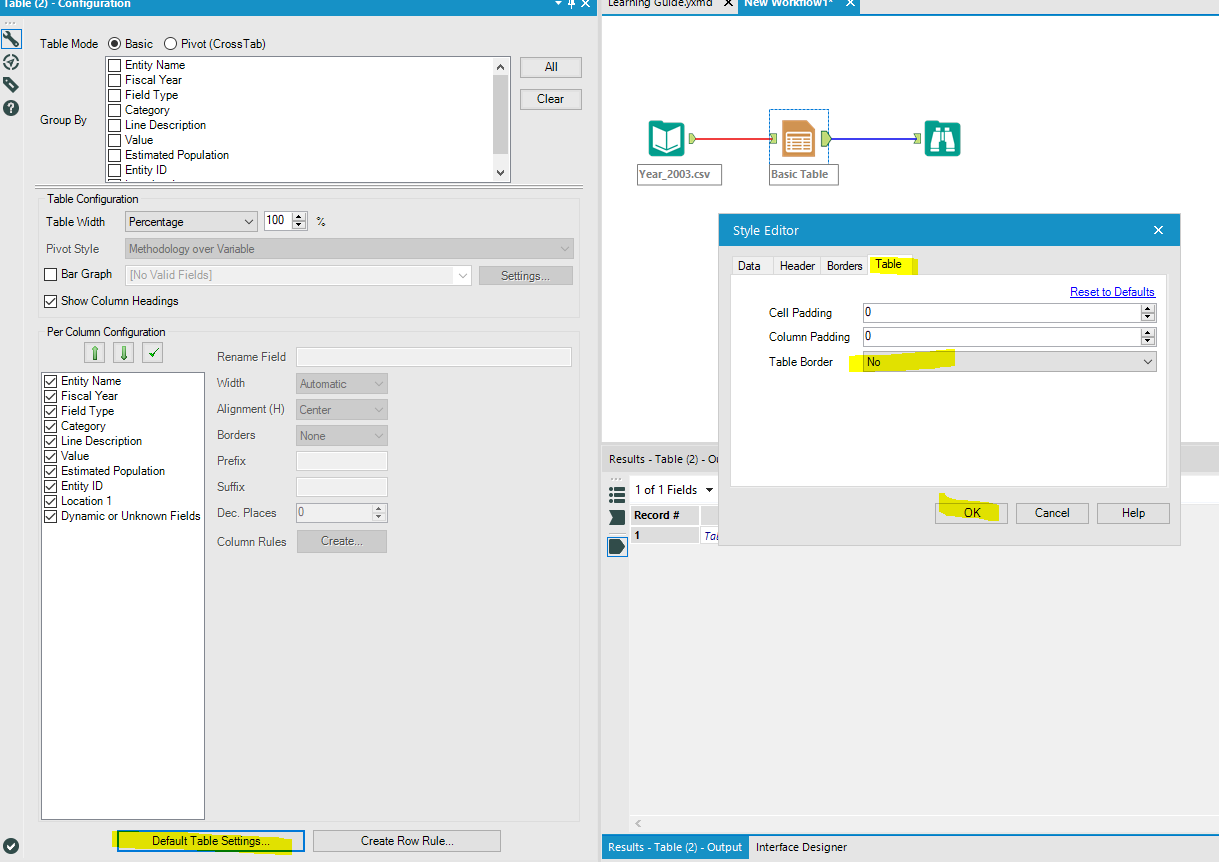Click the Reset to Defaults link
The width and height of the screenshot is (1219, 862).
1112,291
